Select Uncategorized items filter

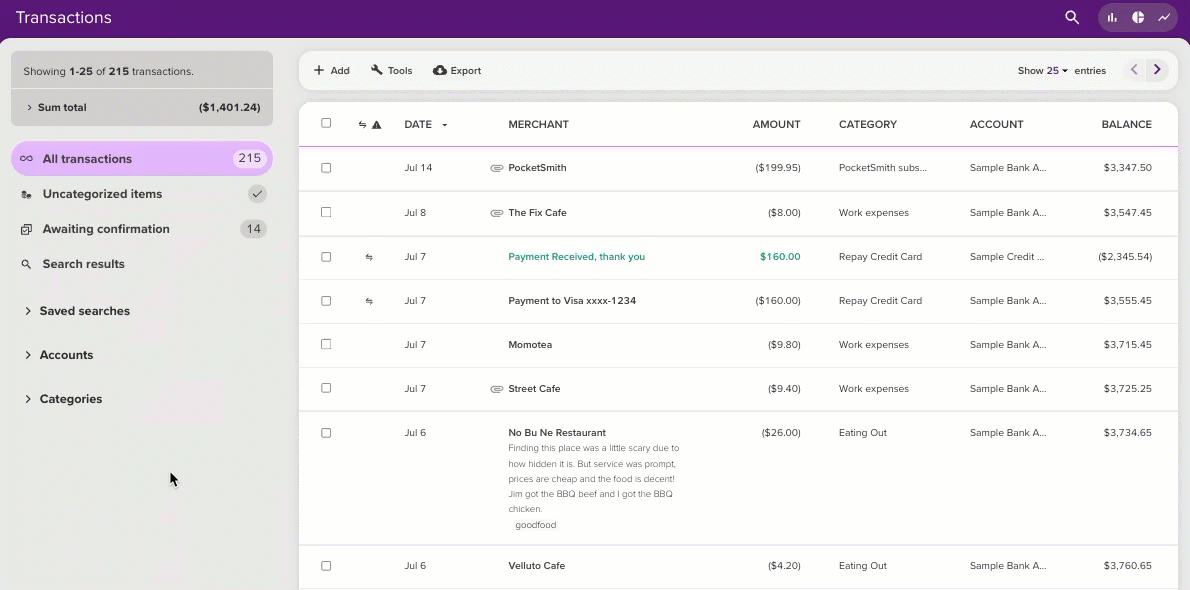142,194
